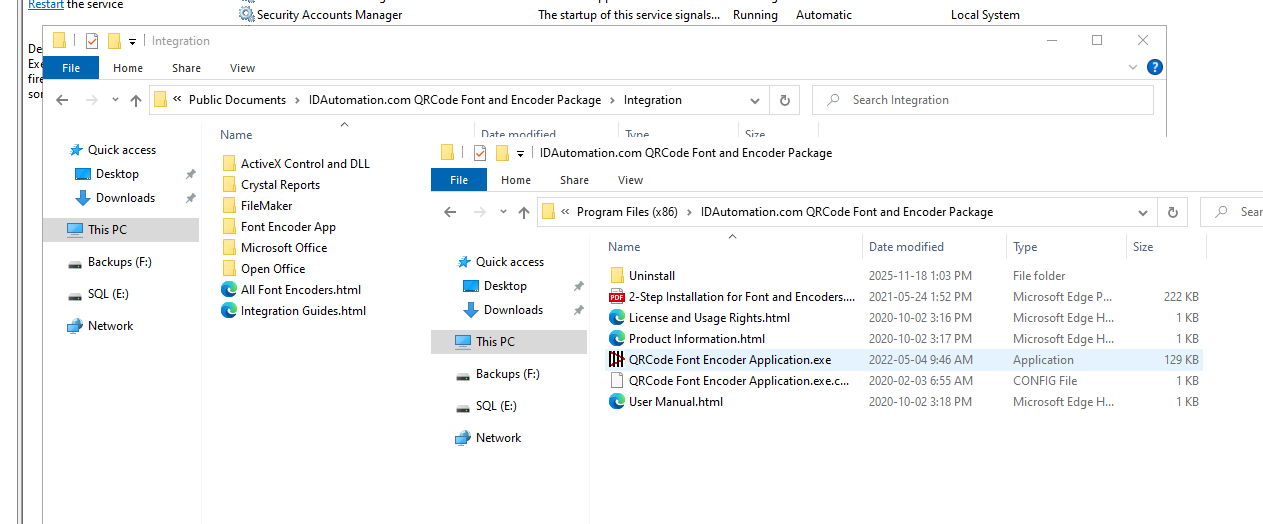Open address bar history dropdown in front window

[x=1143, y=212]
